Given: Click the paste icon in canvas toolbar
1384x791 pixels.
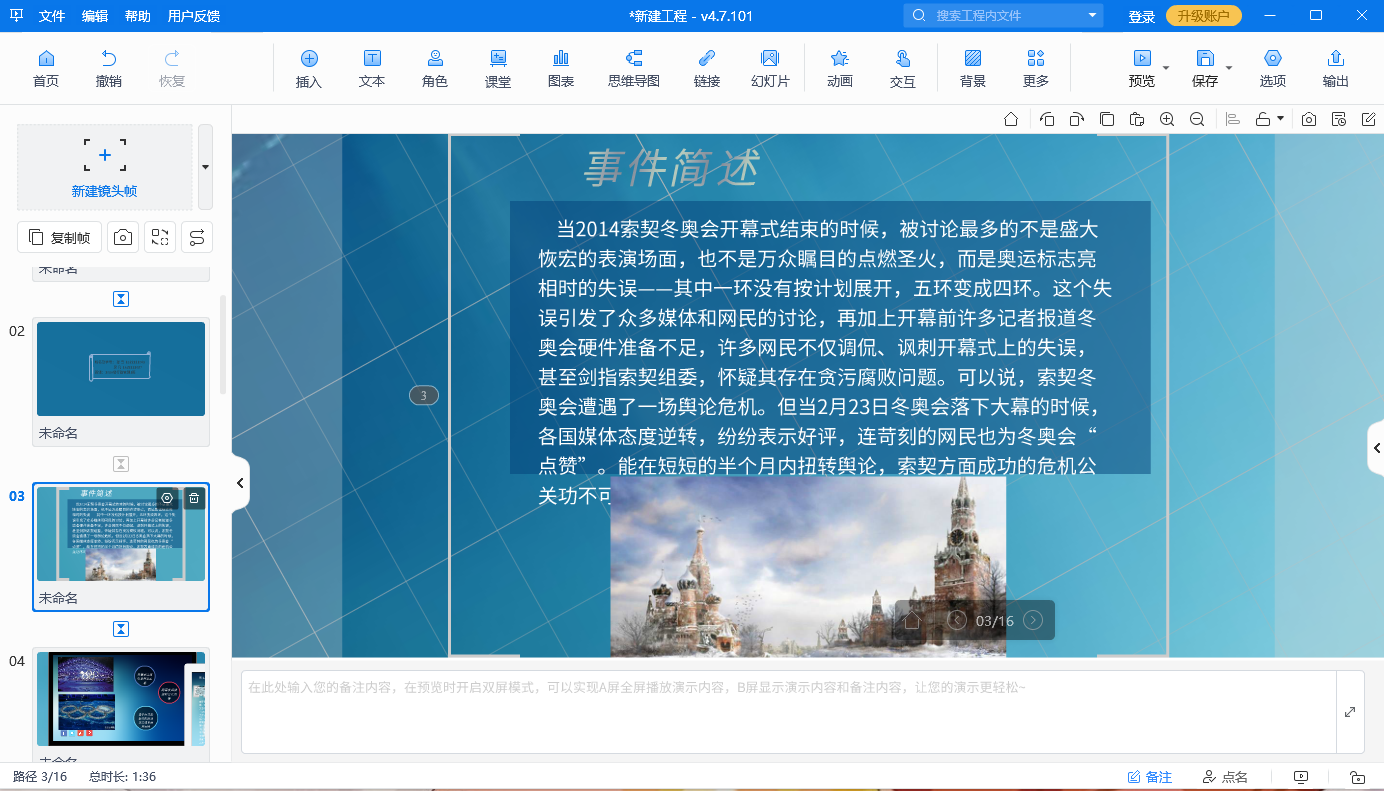Looking at the screenshot, I should pyautogui.click(x=1137, y=119).
